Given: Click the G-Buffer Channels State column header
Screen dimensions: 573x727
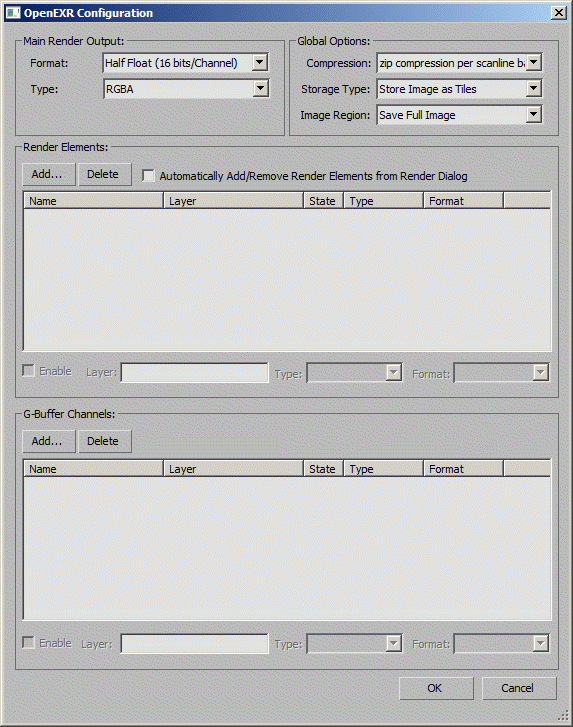Looking at the screenshot, I should (x=323, y=469).
